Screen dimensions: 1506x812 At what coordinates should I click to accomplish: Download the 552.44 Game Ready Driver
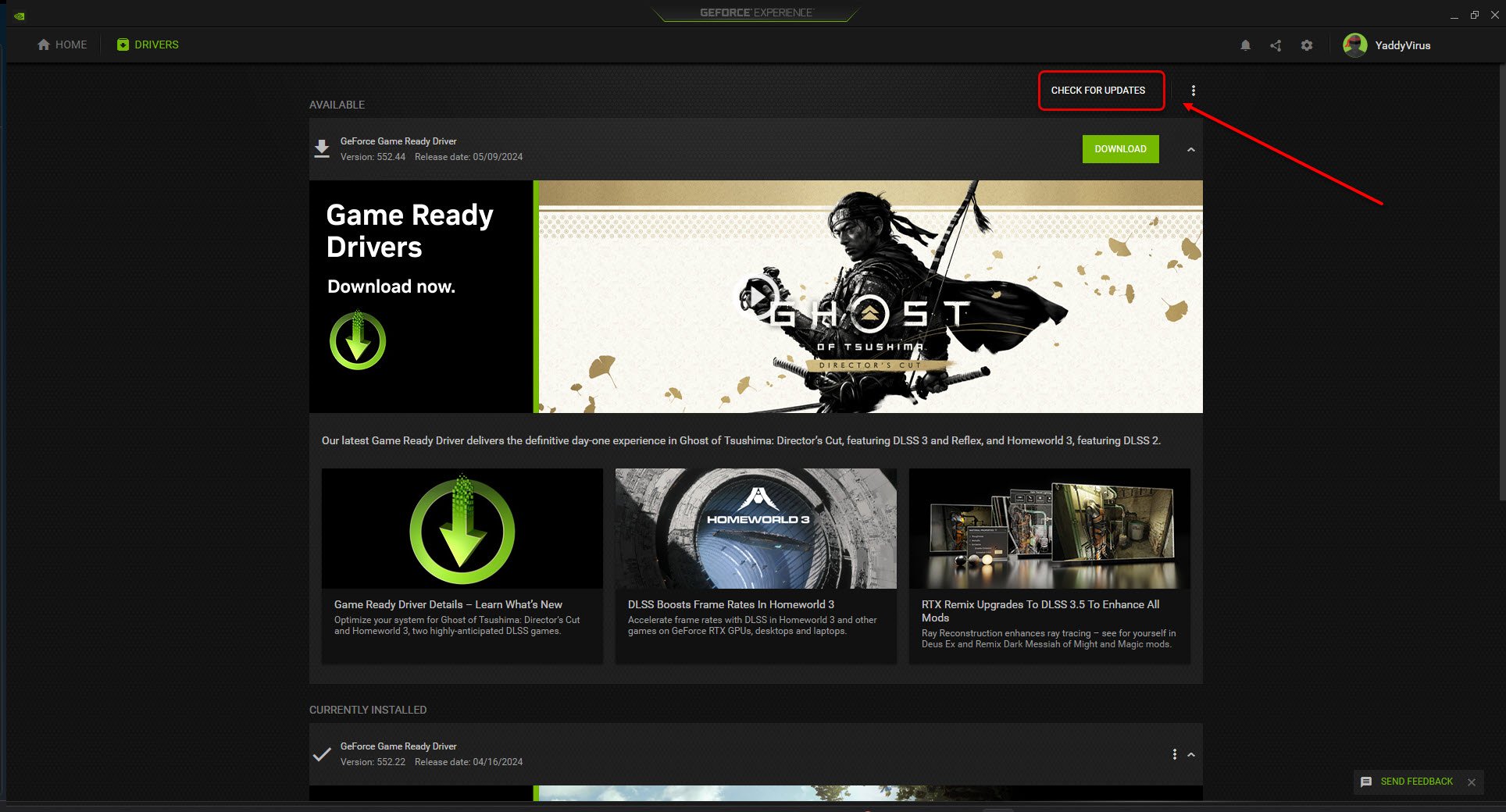coord(1120,148)
